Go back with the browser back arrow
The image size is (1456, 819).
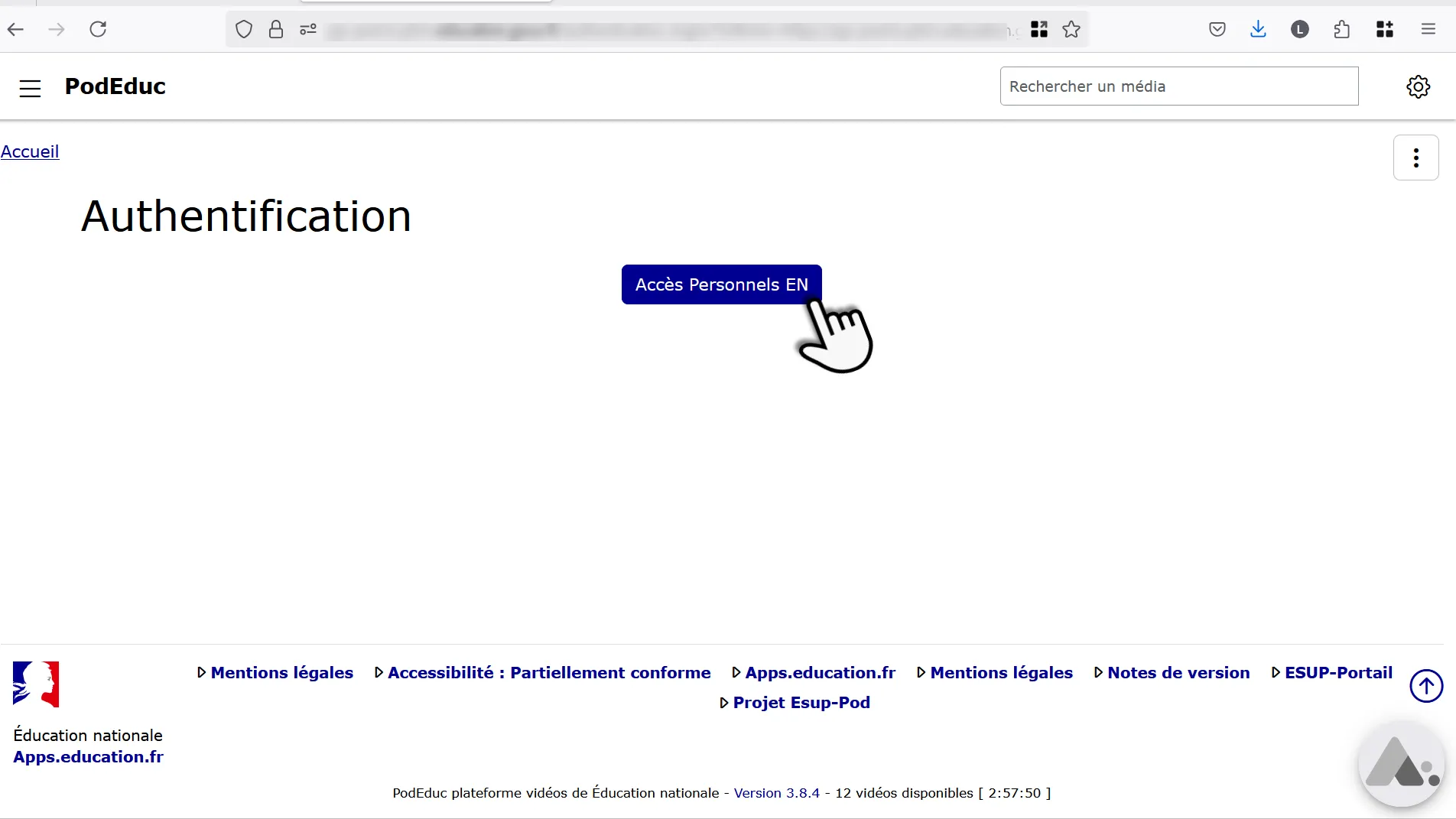pos(15,29)
